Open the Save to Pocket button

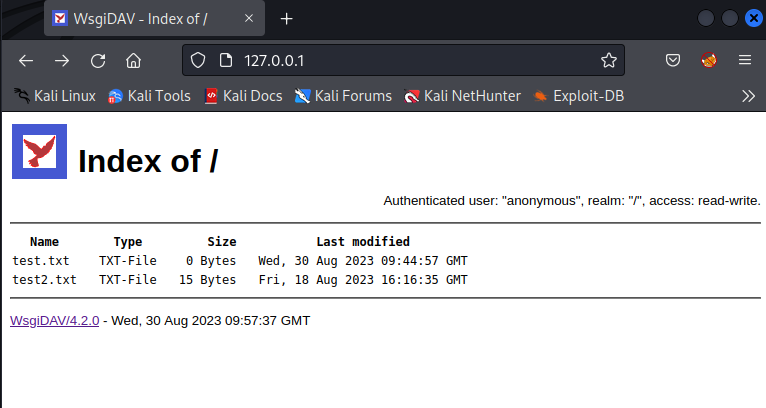pyautogui.click(x=673, y=60)
